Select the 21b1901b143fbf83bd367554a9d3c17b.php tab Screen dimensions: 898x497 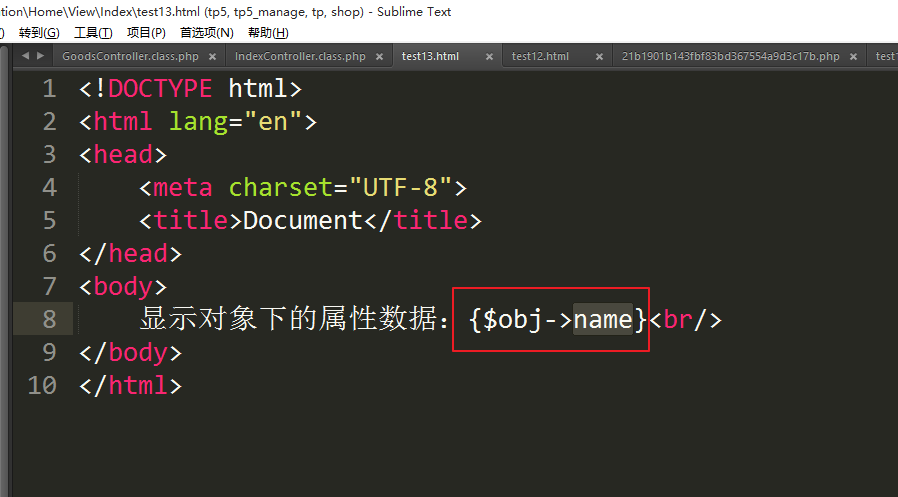pyautogui.click(x=730, y=57)
